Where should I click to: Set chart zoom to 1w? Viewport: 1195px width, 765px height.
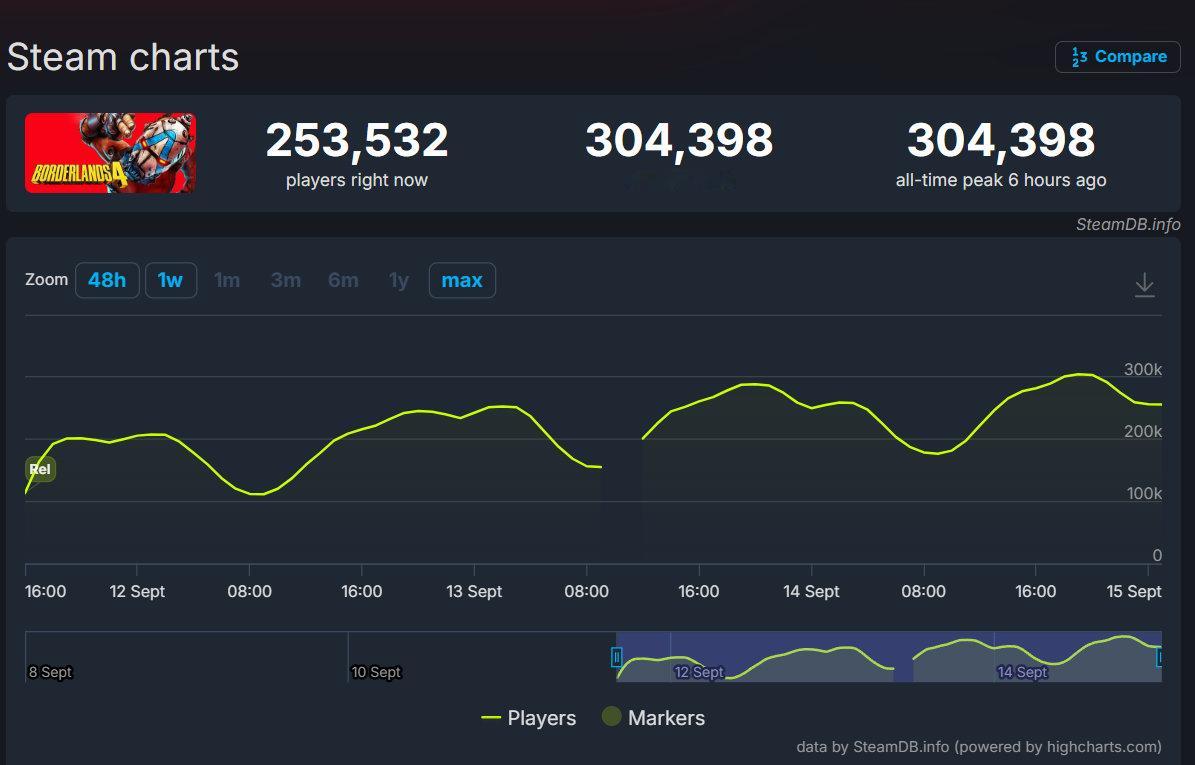171,280
